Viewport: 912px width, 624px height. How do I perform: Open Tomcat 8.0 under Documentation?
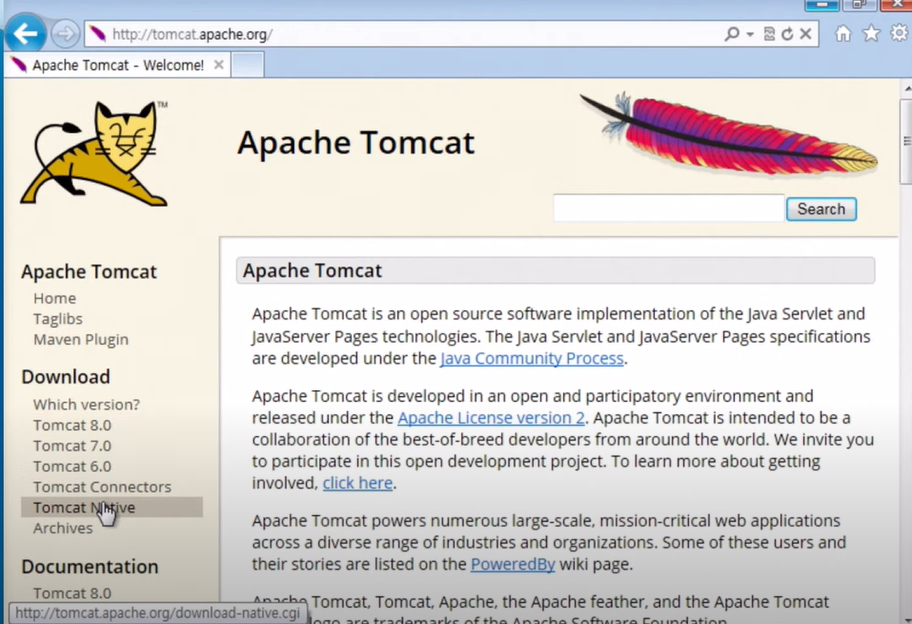[x=72, y=593]
